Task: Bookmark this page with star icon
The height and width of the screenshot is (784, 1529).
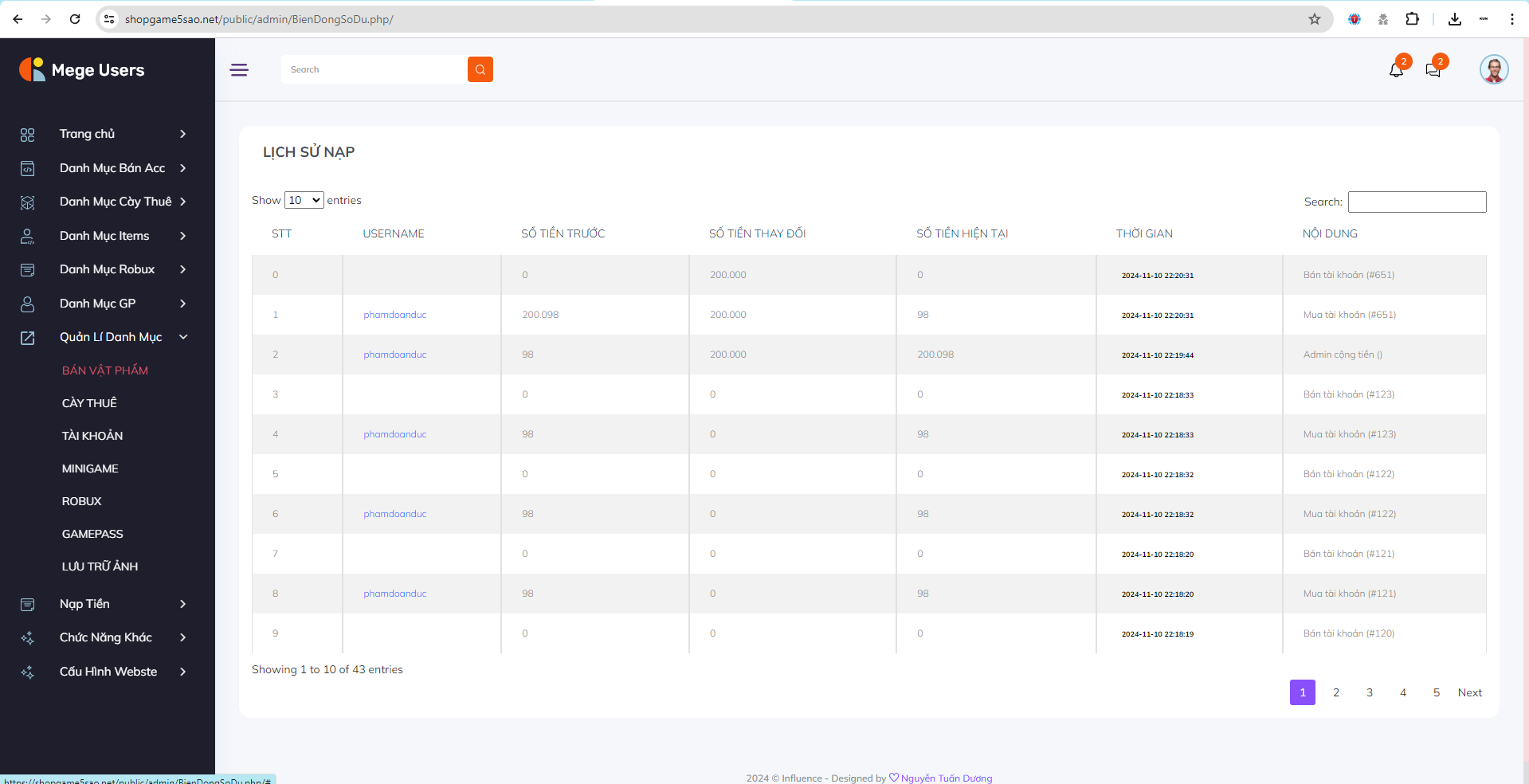Action: point(1314,19)
